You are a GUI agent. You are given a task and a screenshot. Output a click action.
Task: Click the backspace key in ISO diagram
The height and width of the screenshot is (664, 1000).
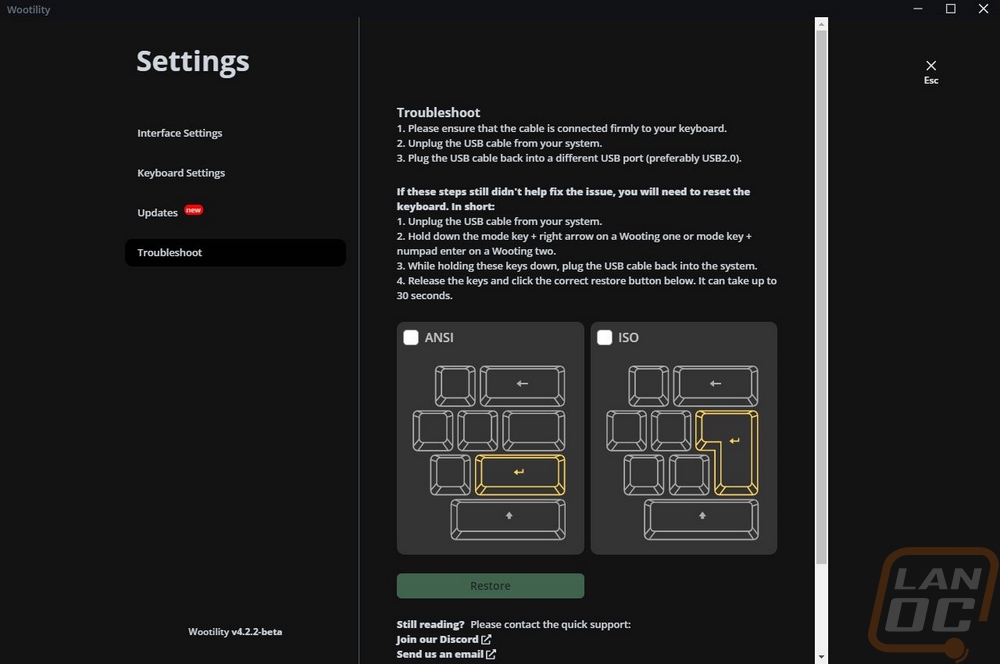716,385
